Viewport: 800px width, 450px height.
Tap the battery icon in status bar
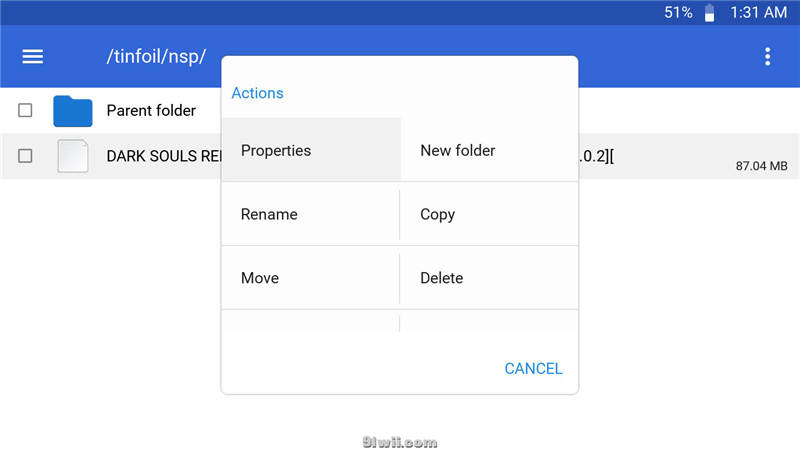[710, 13]
